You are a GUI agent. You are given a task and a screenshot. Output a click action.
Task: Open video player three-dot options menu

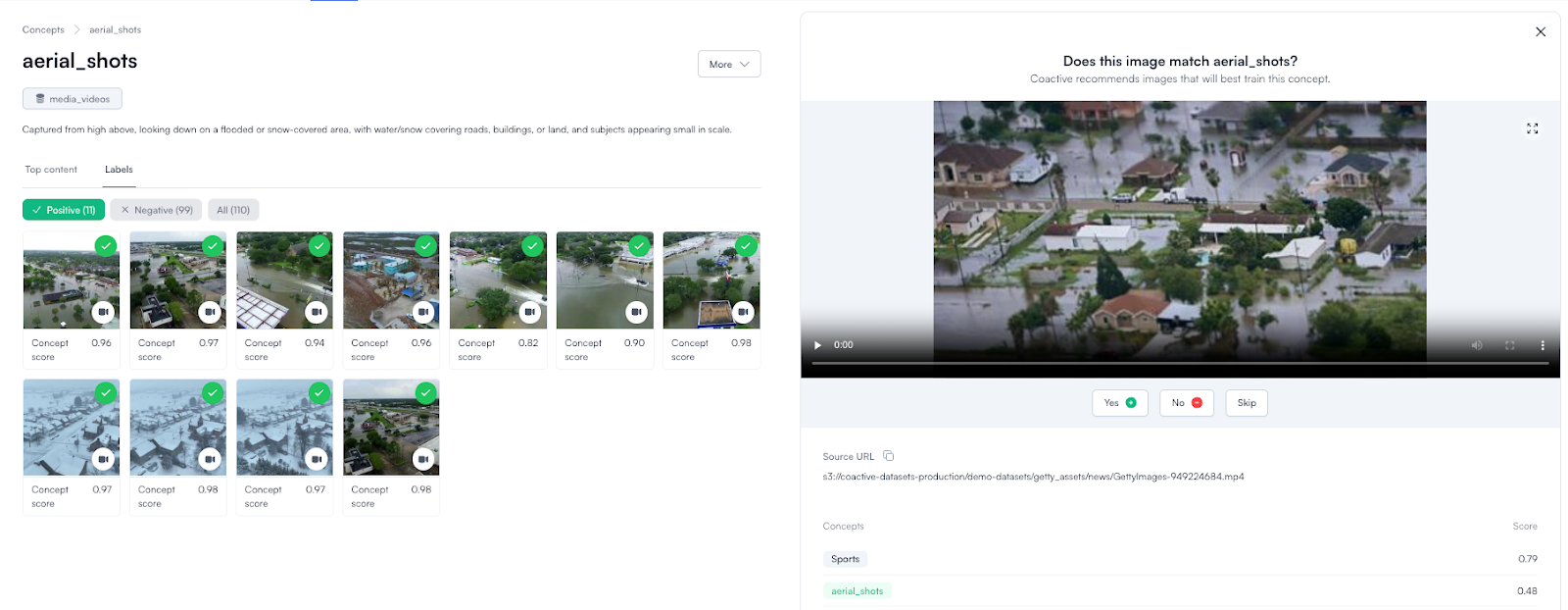[x=1542, y=345]
